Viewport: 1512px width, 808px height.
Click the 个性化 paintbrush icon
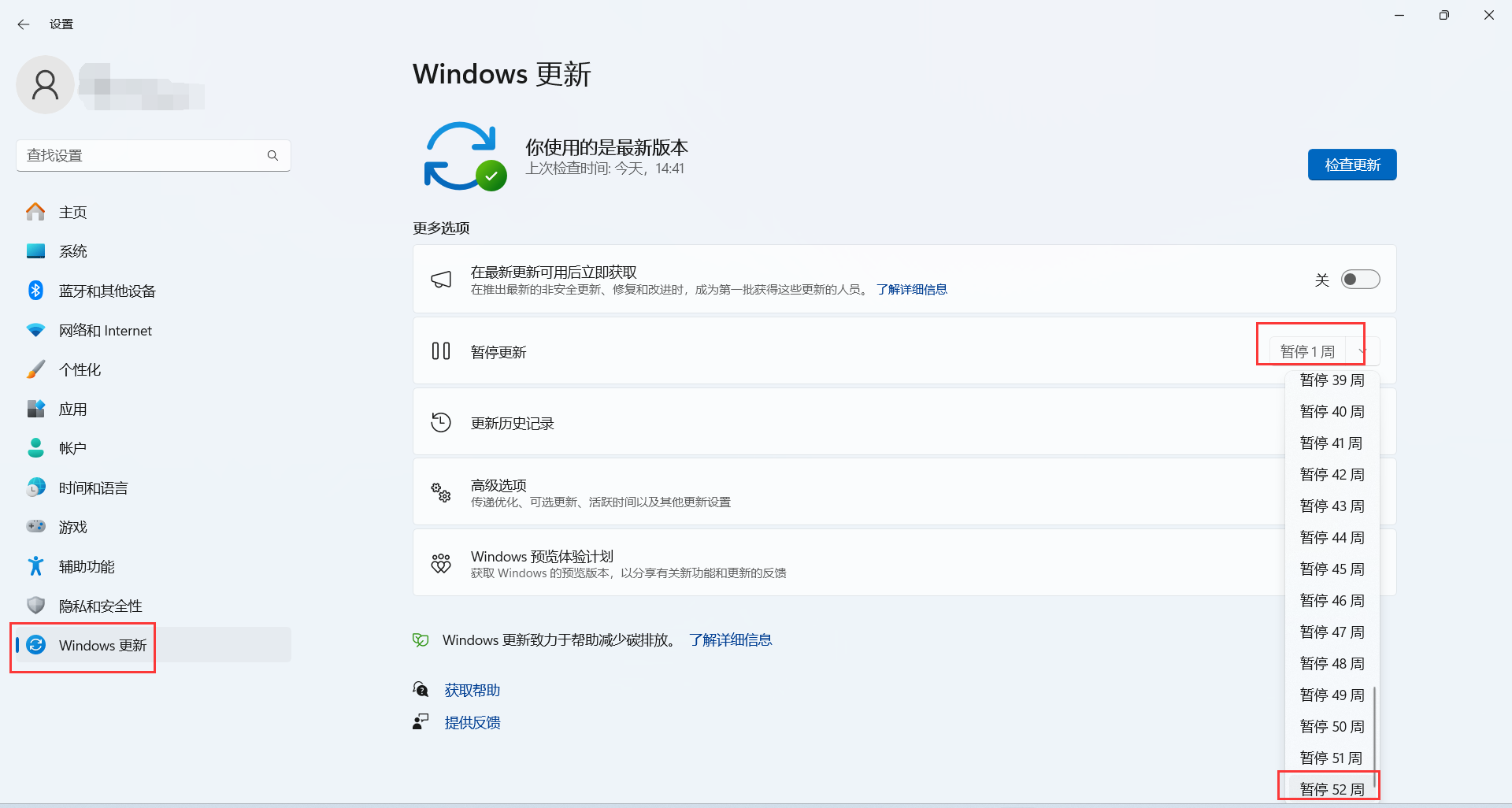pyautogui.click(x=35, y=369)
